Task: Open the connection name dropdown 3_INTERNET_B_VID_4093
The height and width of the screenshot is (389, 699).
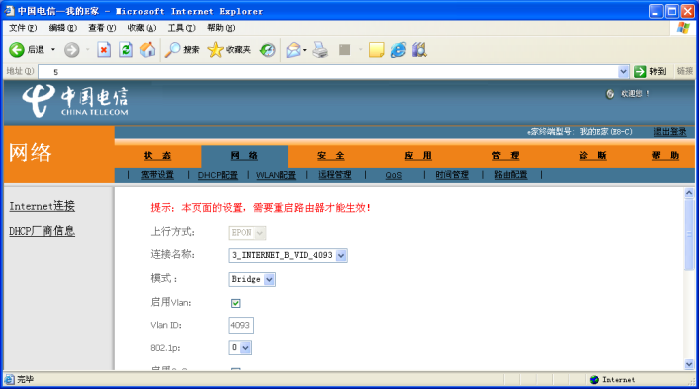Action: [341, 255]
